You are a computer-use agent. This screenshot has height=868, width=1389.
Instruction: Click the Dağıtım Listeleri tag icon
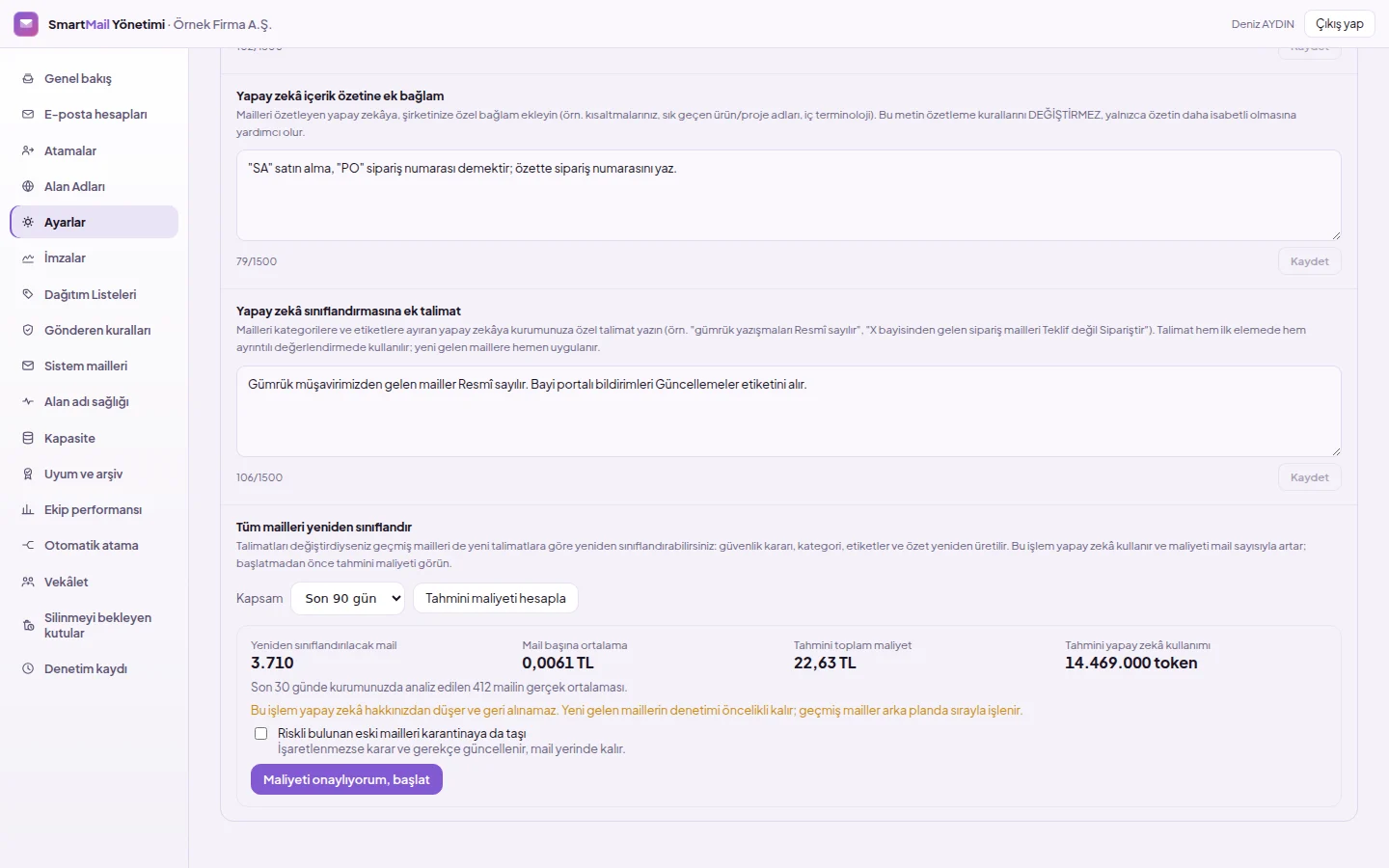(28, 295)
